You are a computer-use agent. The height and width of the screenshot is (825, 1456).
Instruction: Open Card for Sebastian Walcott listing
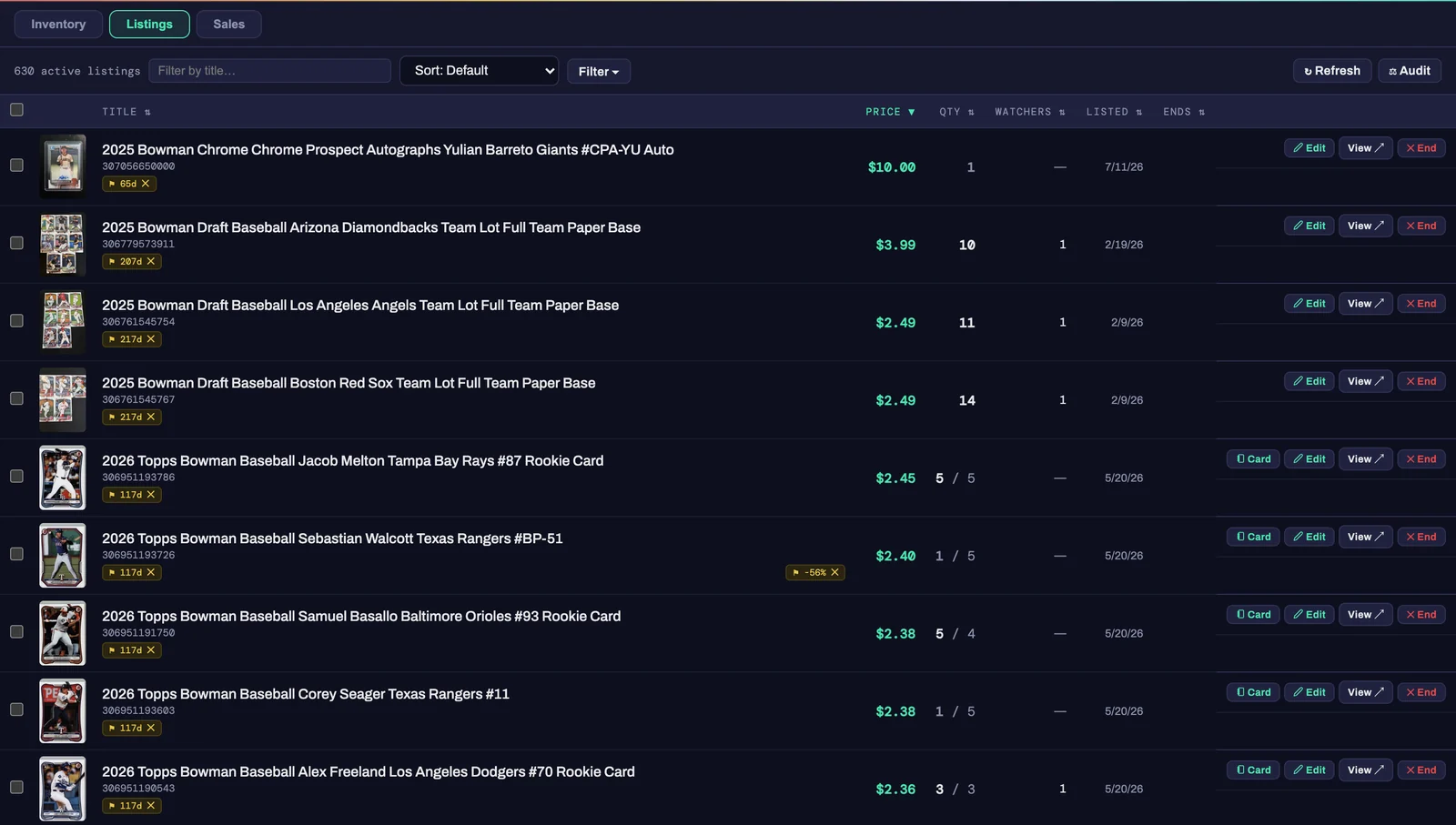pos(1253,537)
